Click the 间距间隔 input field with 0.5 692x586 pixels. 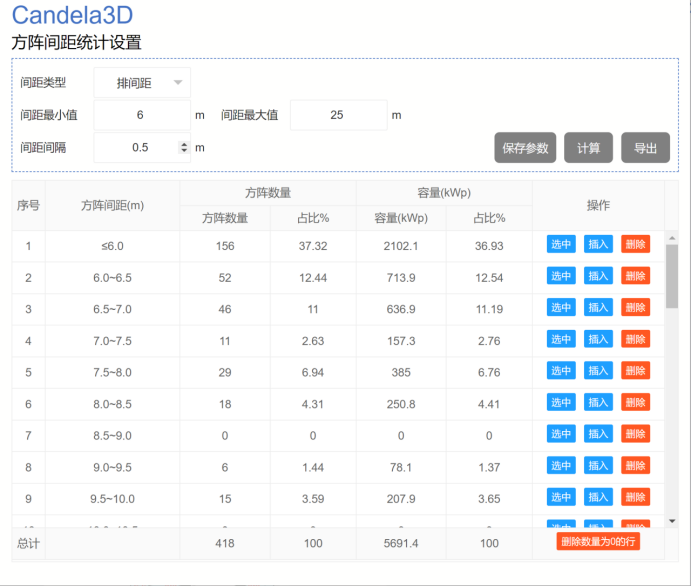pyautogui.click(x=142, y=147)
